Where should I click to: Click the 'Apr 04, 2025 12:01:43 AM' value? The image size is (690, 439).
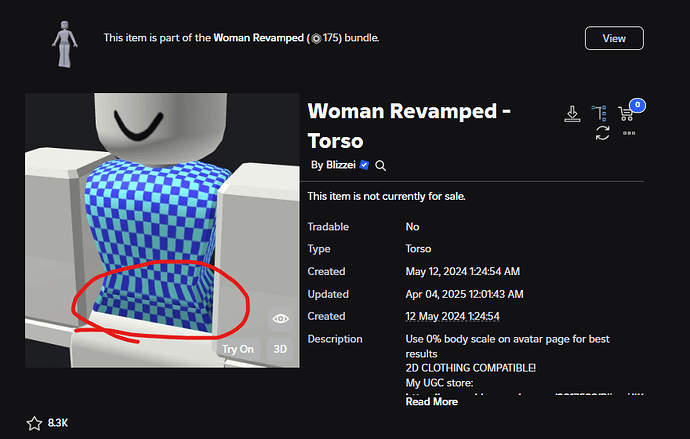[464, 294]
